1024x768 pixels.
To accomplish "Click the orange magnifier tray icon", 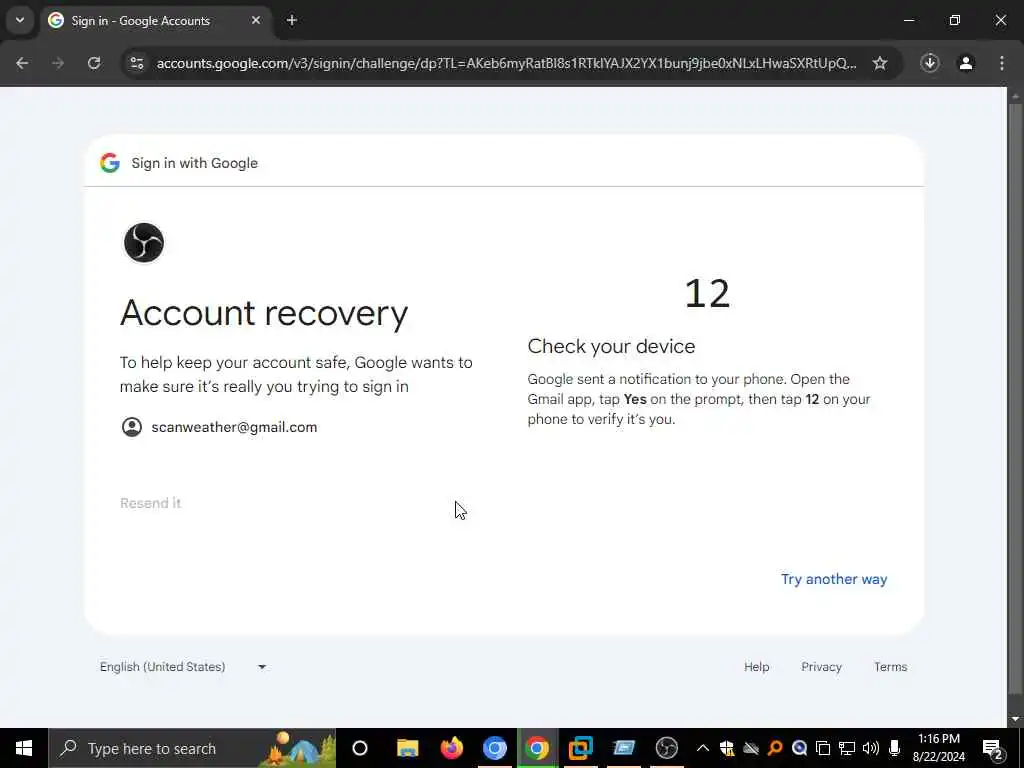I will click(775, 748).
